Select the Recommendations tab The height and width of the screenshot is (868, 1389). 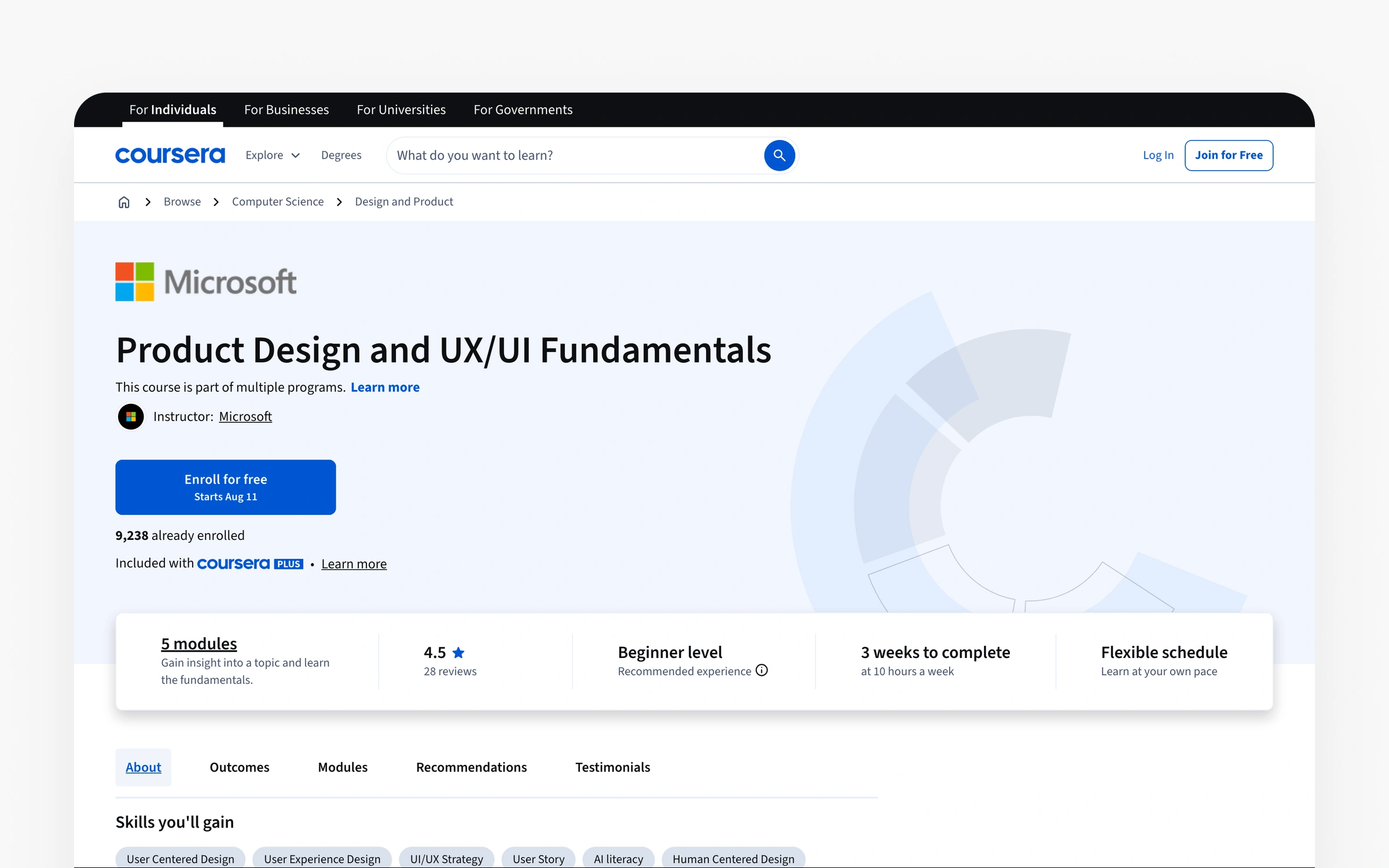click(472, 767)
